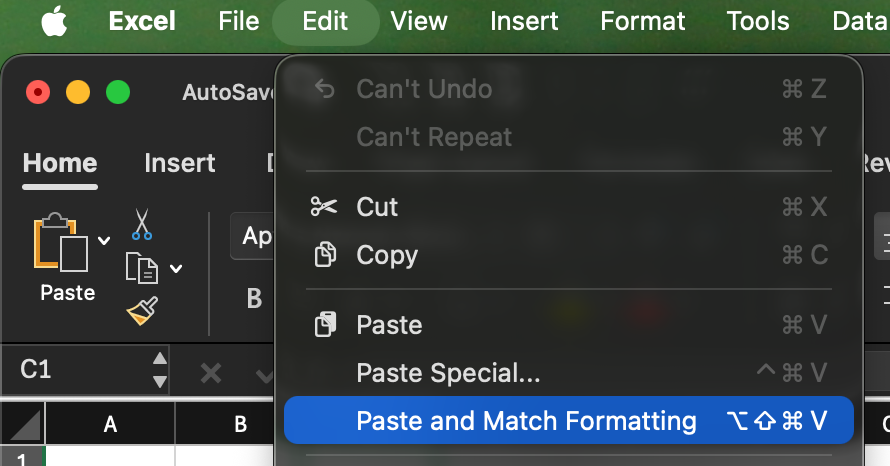This screenshot has width=890, height=466.
Task: Expand the Copy options dropdown arrow
Action: [177, 268]
